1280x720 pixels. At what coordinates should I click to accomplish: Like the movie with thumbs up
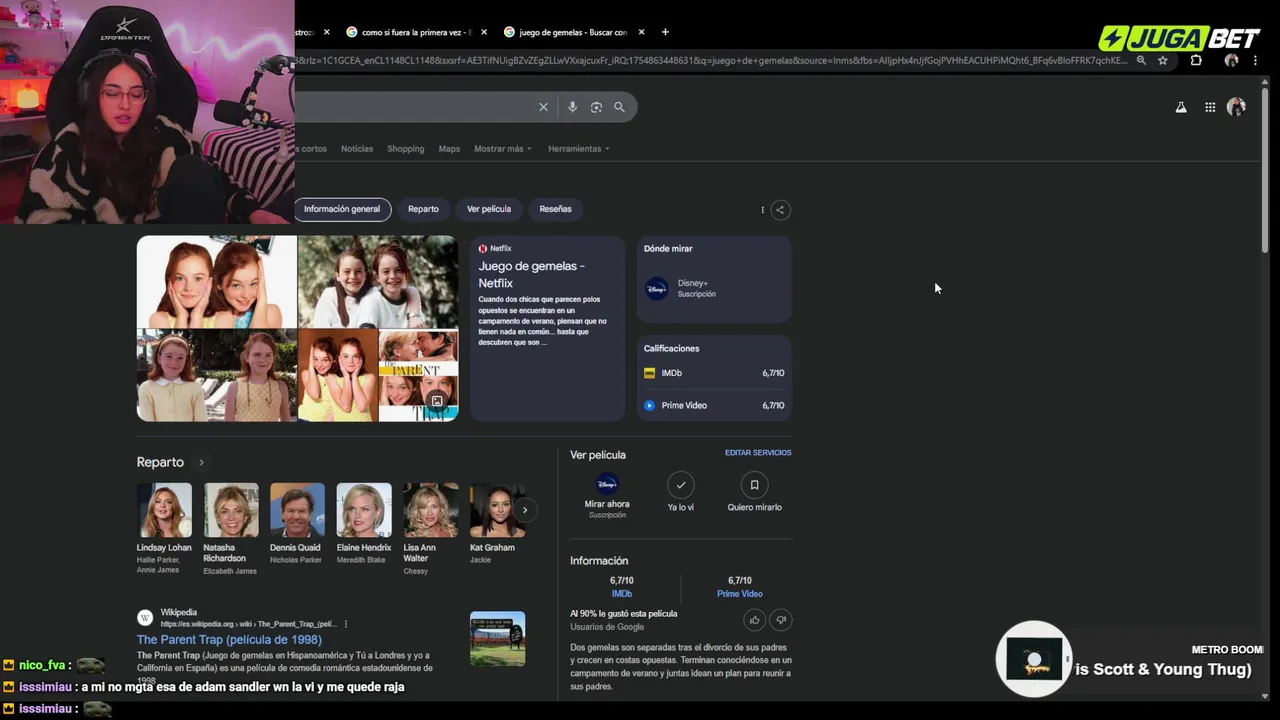754,620
